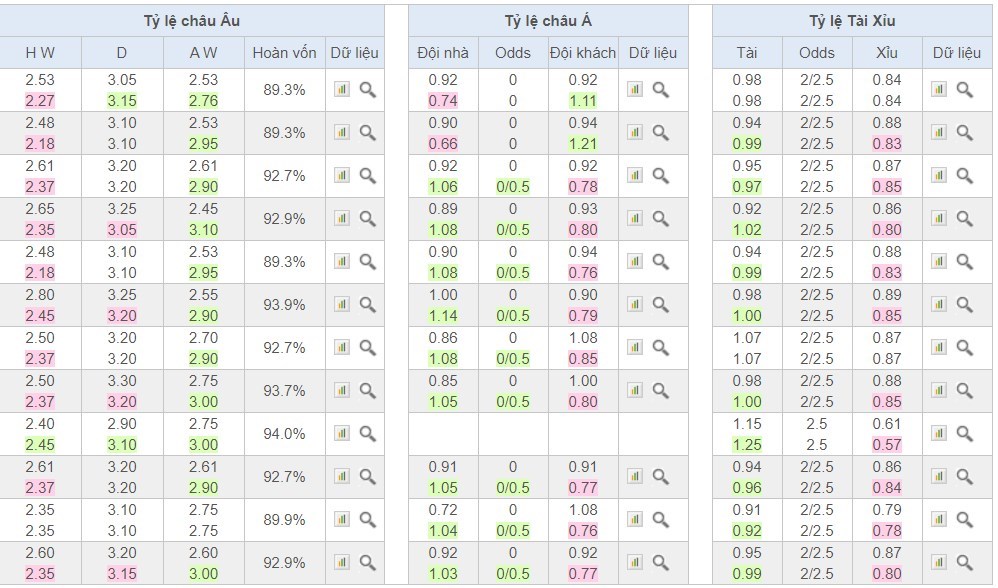The image size is (998, 588).
Task: Click the Đội khách column header
Action: pos(583,53)
